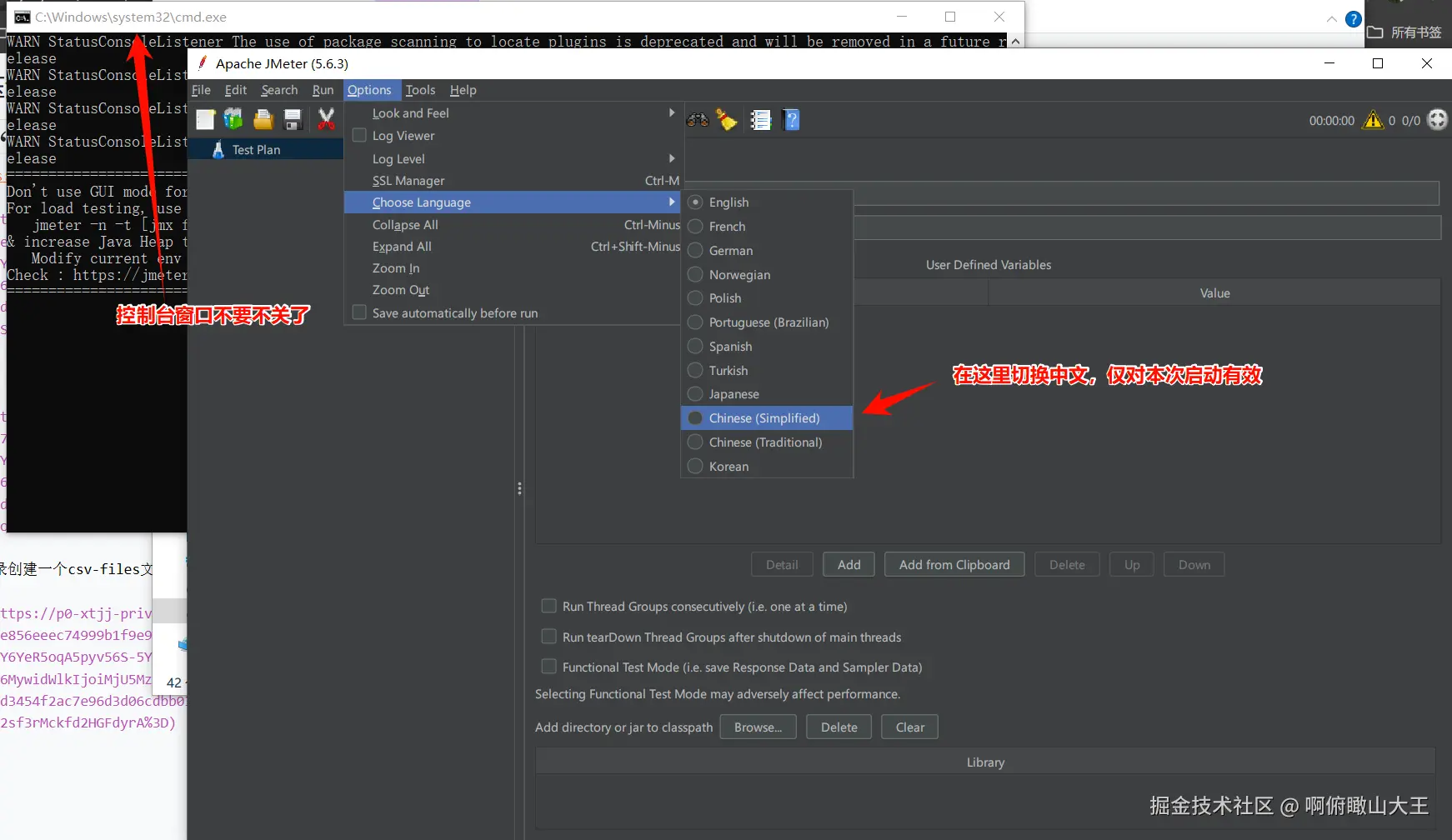Screen dimensions: 1452x840
Task: Toggle the Log Viewer checkbox
Action: (359, 135)
